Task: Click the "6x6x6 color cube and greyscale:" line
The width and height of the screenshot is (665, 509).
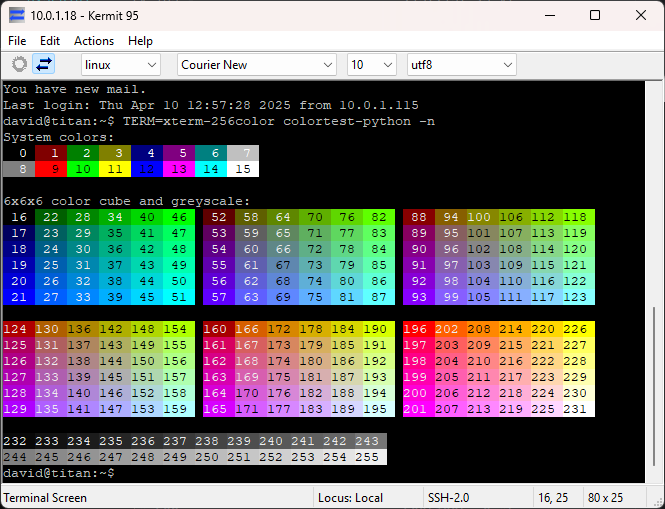Action: (x=127, y=201)
